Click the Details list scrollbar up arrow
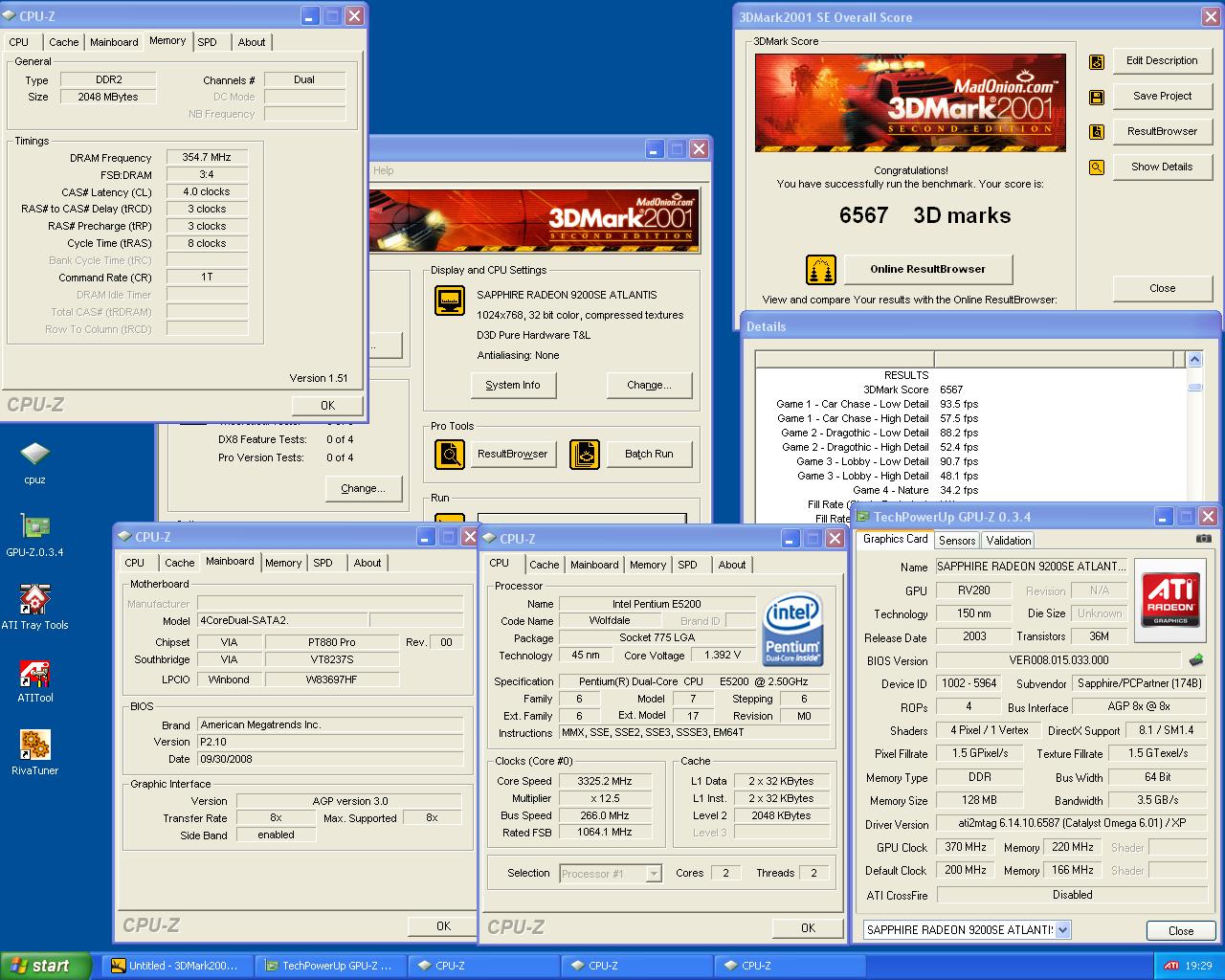Viewport: 1225px width, 980px height. point(1194,360)
